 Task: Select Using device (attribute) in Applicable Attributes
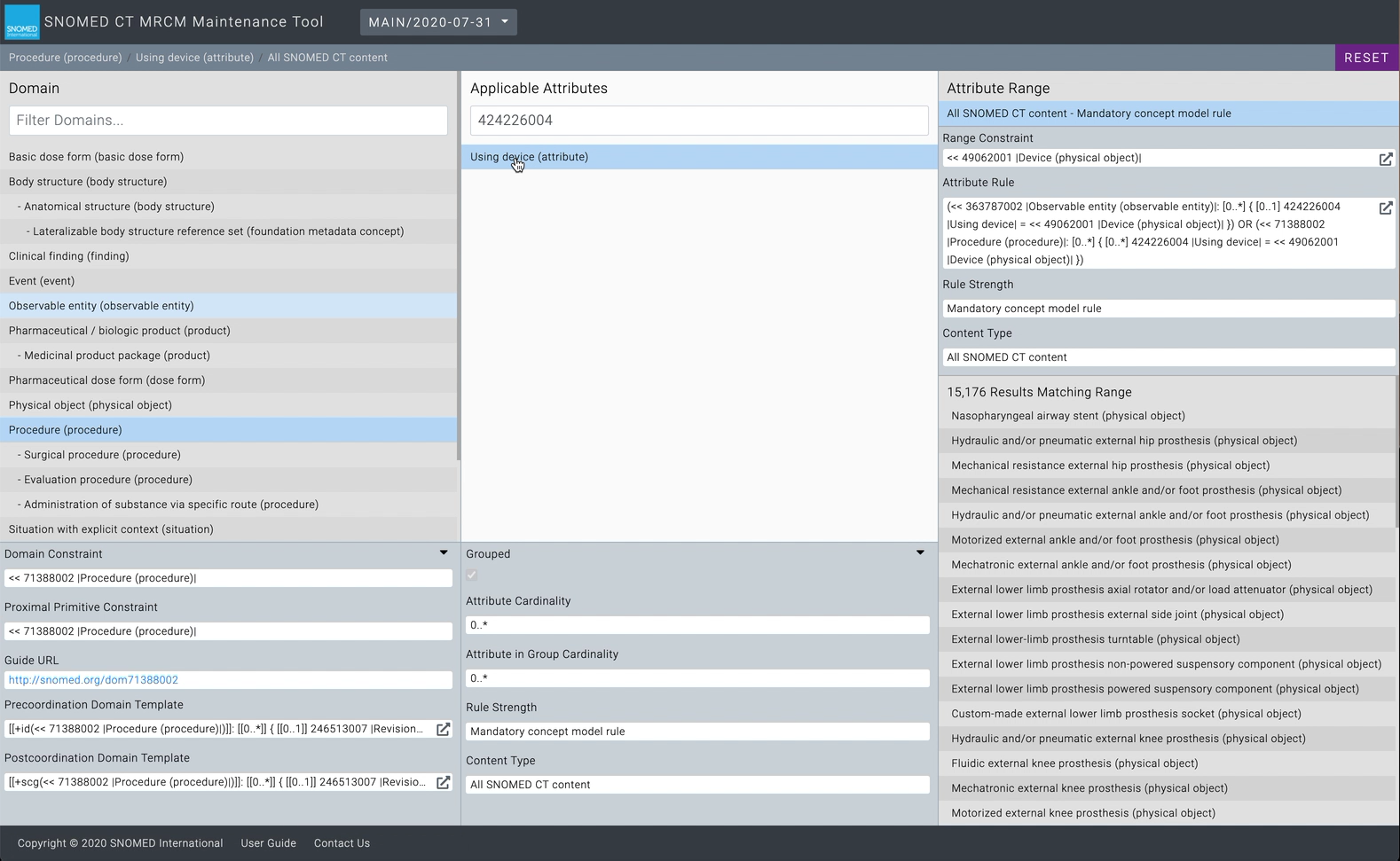tap(699, 157)
